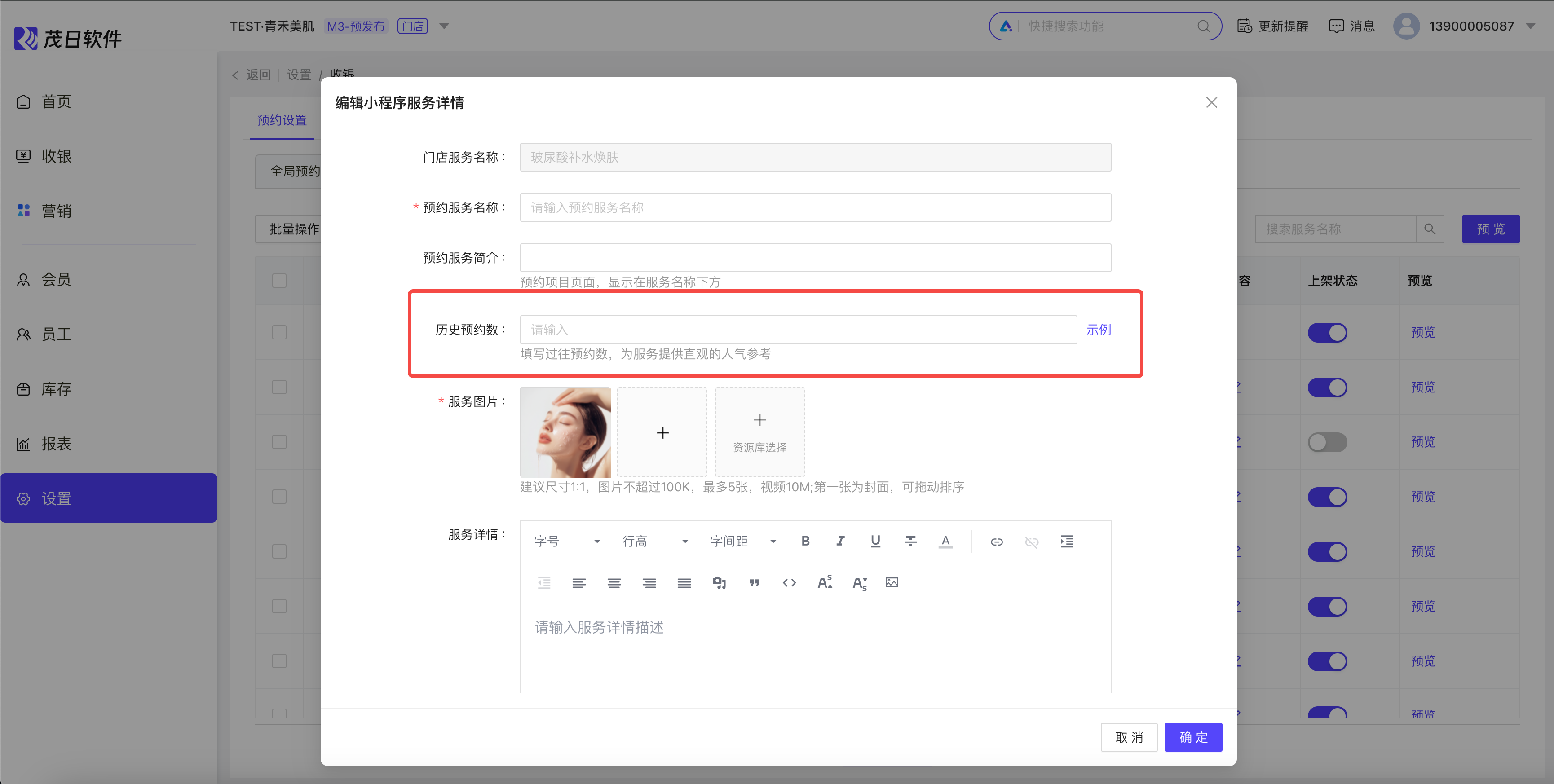
Task: Open 报表 from the left menu
Action: pos(56,444)
